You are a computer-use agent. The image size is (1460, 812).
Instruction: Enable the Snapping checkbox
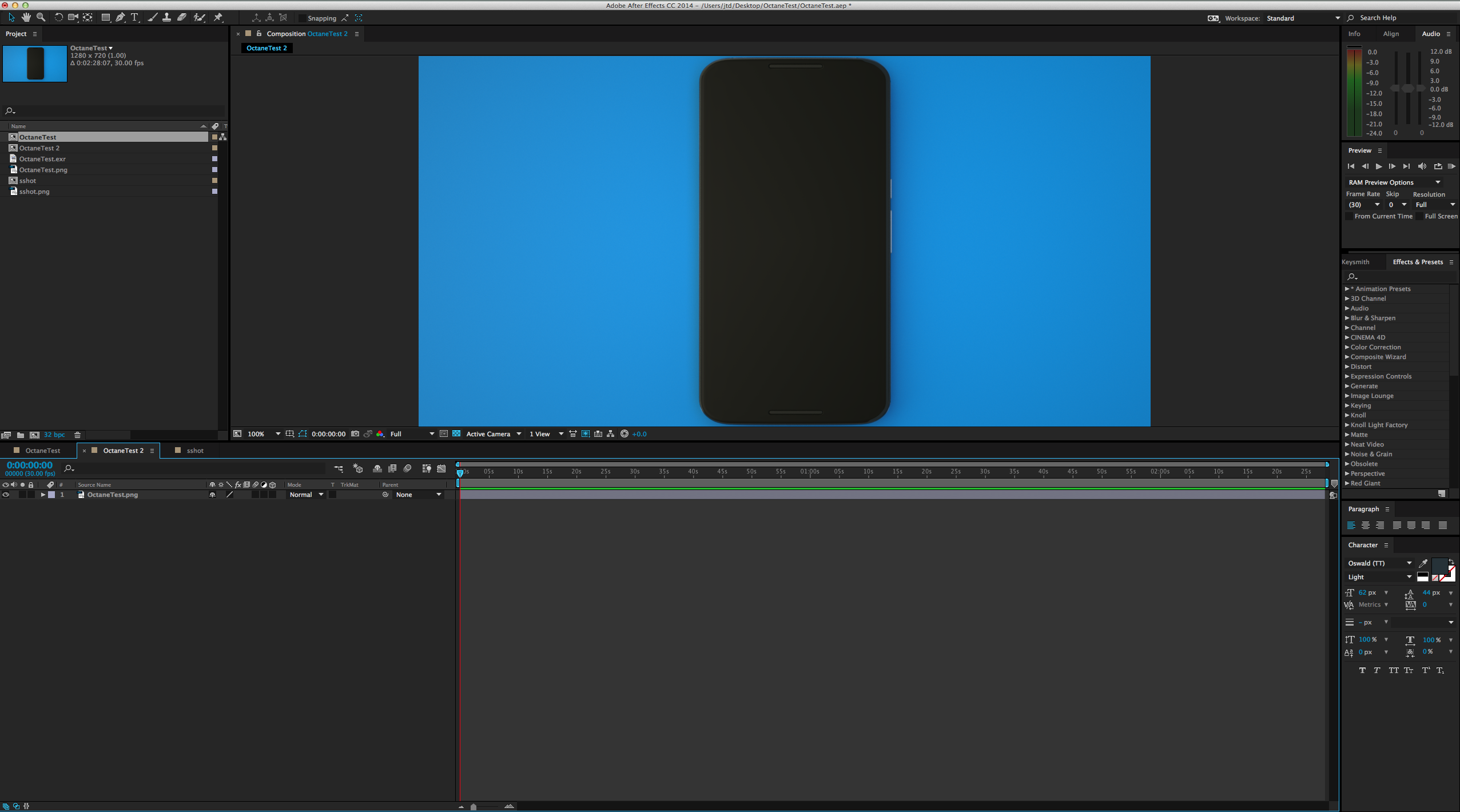point(303,18)
